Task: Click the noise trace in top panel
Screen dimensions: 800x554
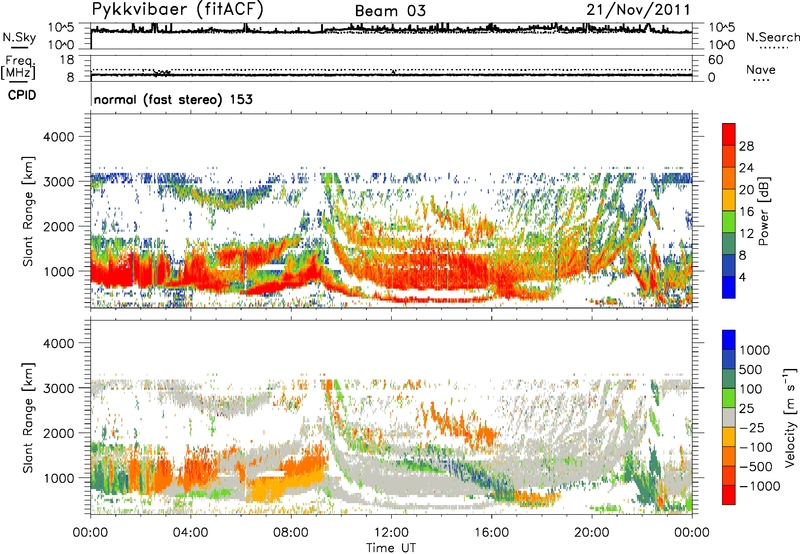Action: (x=391, y=30)
